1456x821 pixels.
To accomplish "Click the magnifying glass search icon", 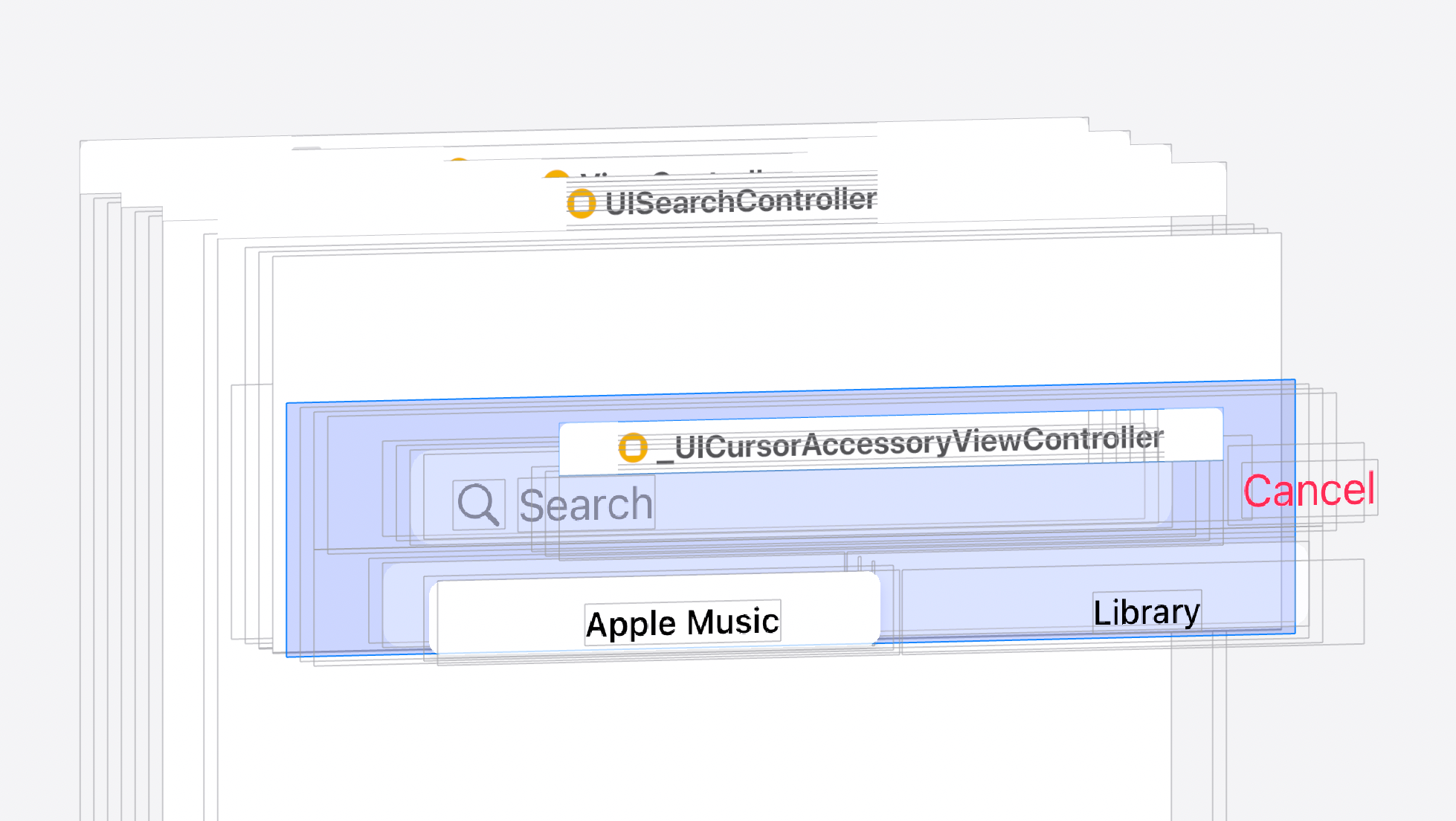I will pyautogui.click(x=478, y=505).
